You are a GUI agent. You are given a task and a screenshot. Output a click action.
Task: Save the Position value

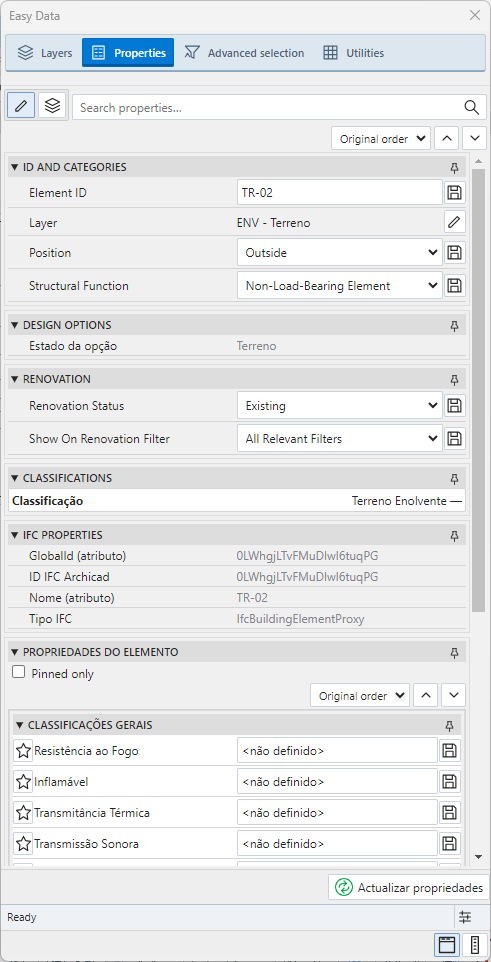click(x=455, y=253)
